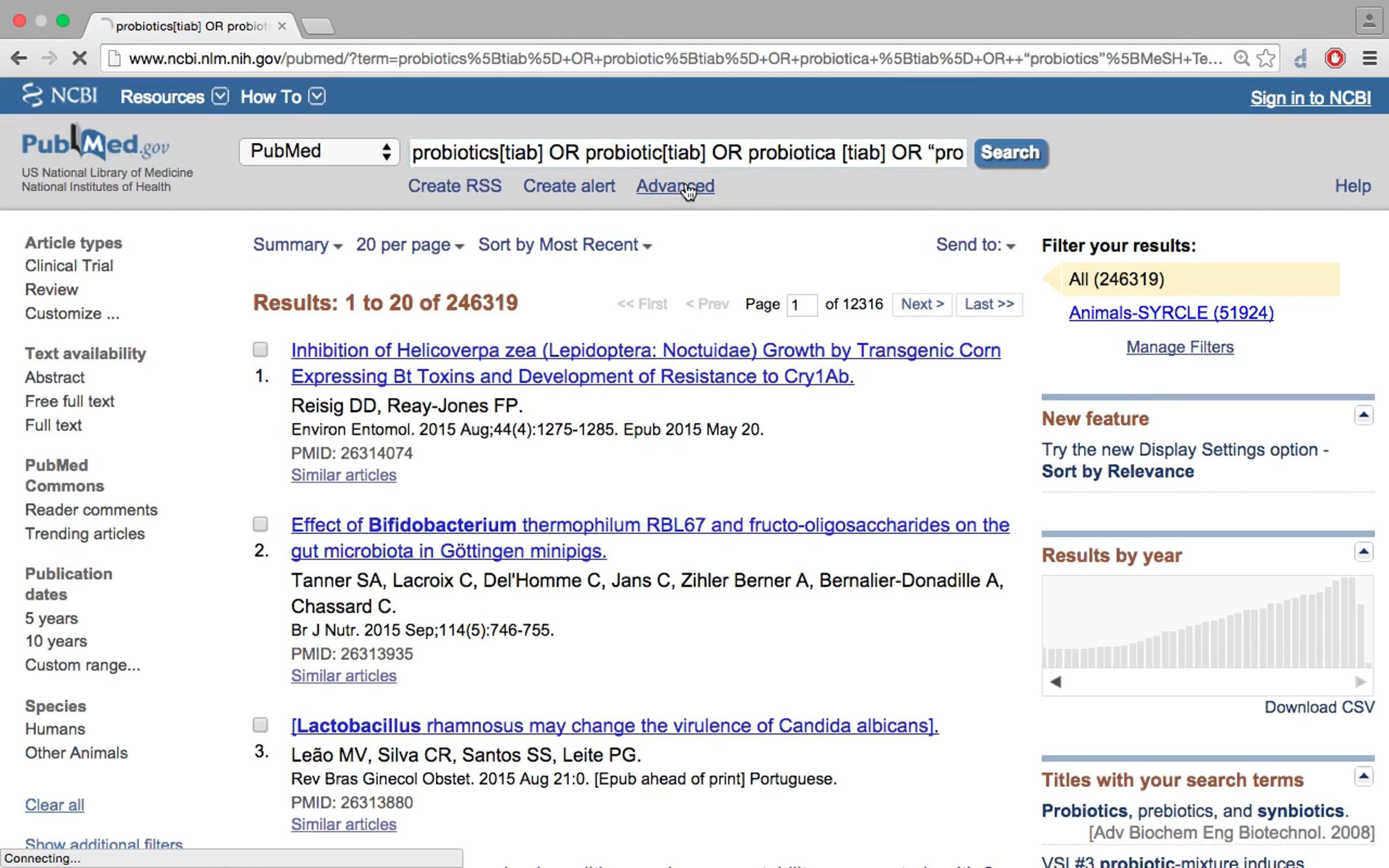Image resolution: width=1389 pixels, height=868 pixels.
Task: Click the page number input field
Action: [802, 304]
